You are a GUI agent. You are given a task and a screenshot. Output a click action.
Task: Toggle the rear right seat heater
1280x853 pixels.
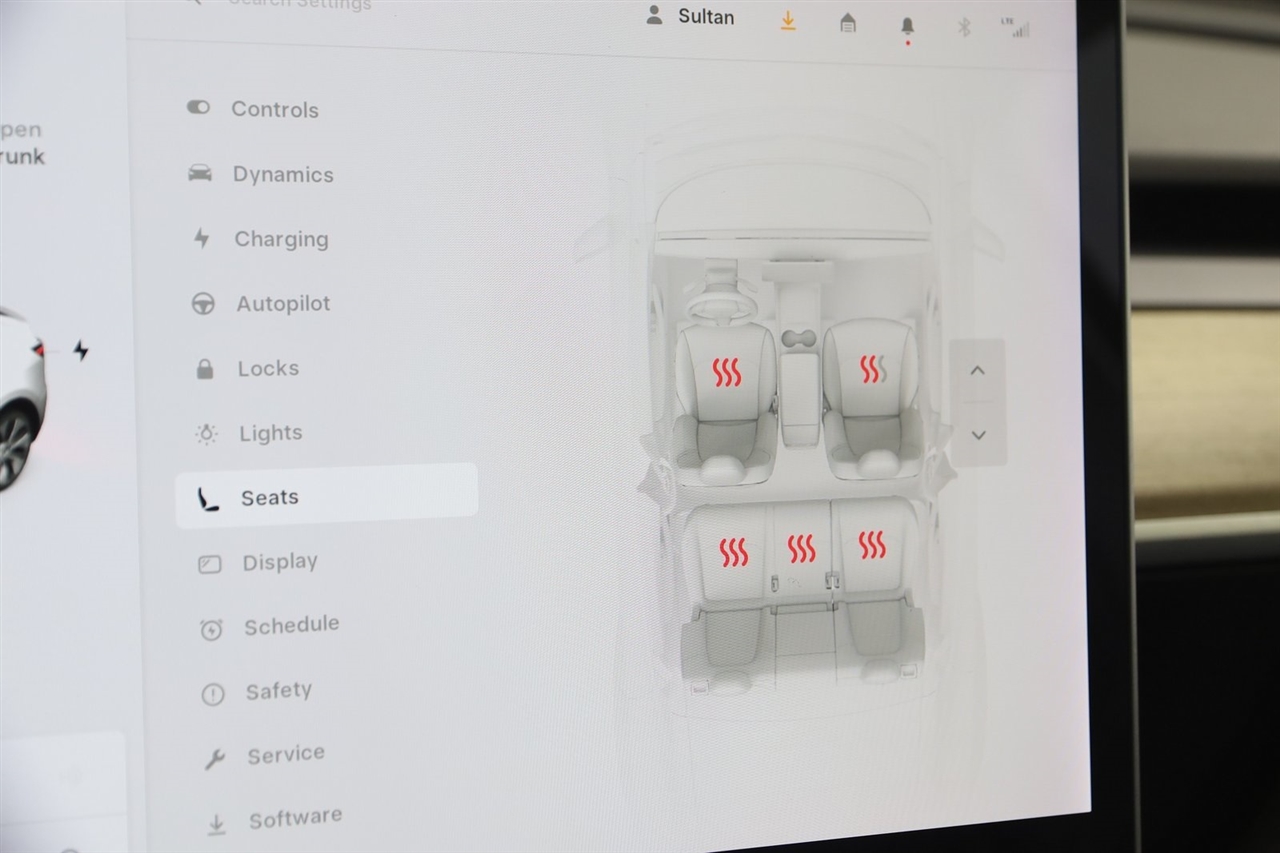[x=871, y=545]
